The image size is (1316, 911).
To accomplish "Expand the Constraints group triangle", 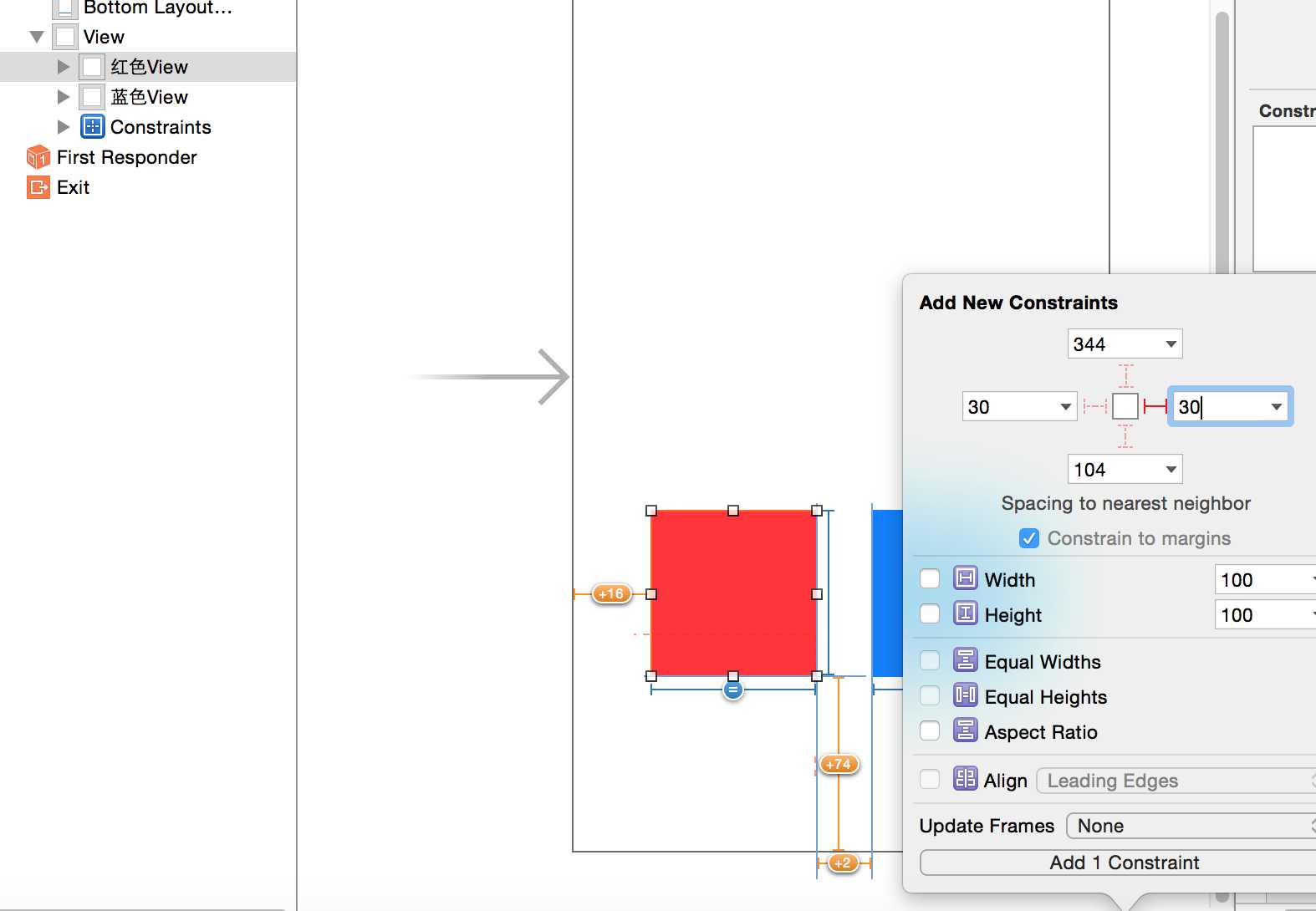I will coord(64,127).
